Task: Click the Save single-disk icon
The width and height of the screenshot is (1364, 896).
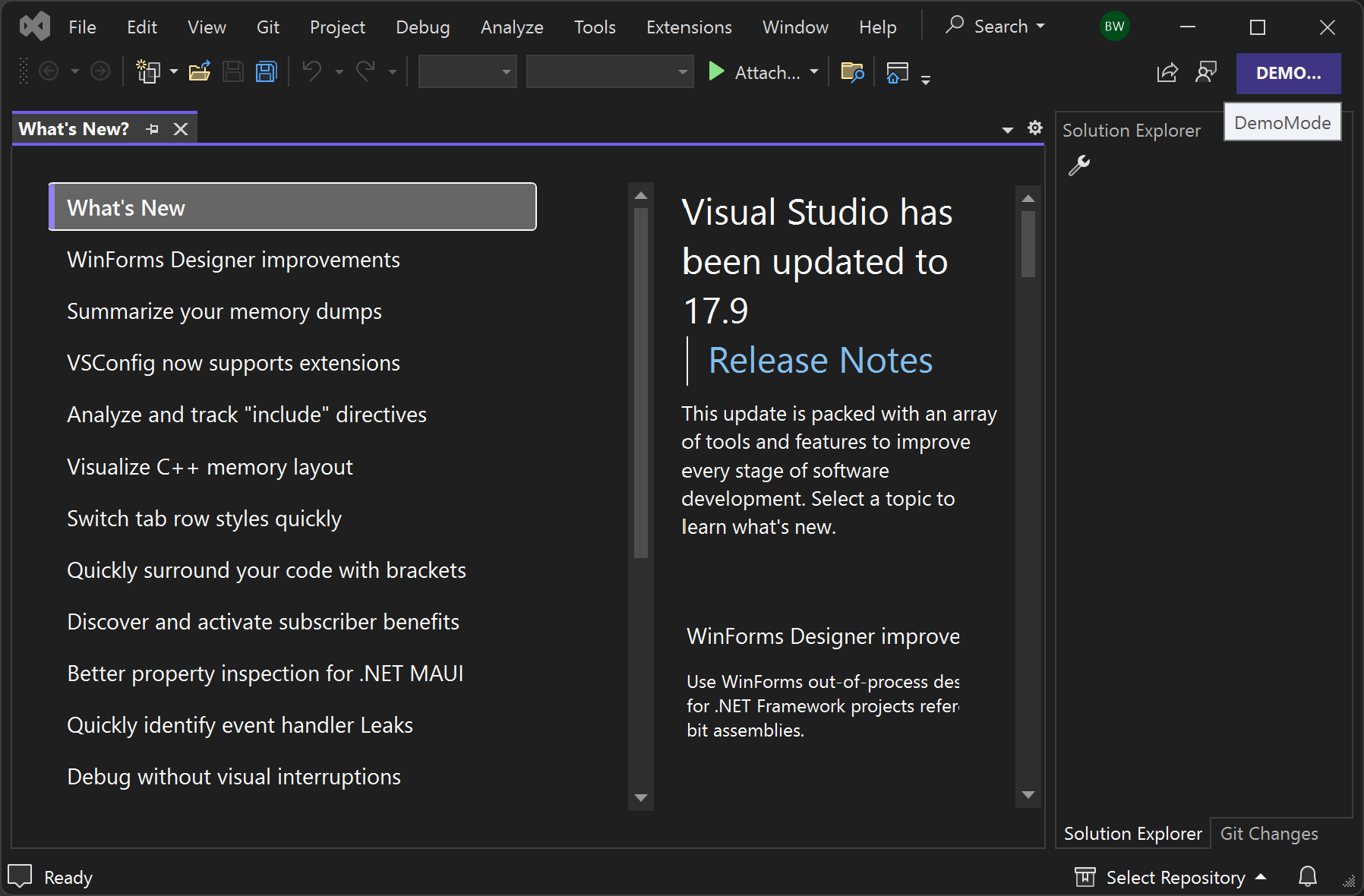Action: pos(233,71)
